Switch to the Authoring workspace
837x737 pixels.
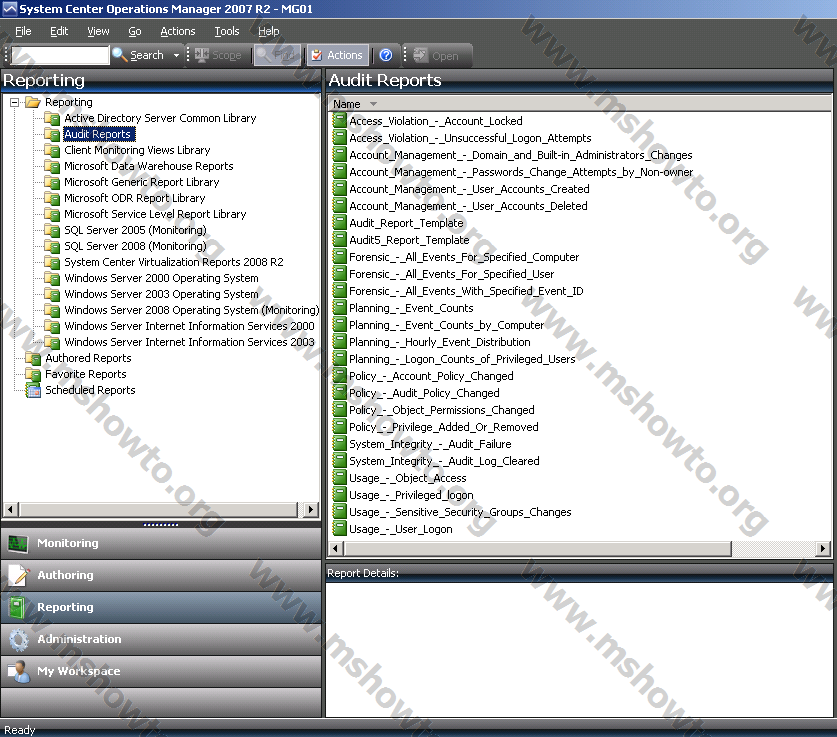161,575
